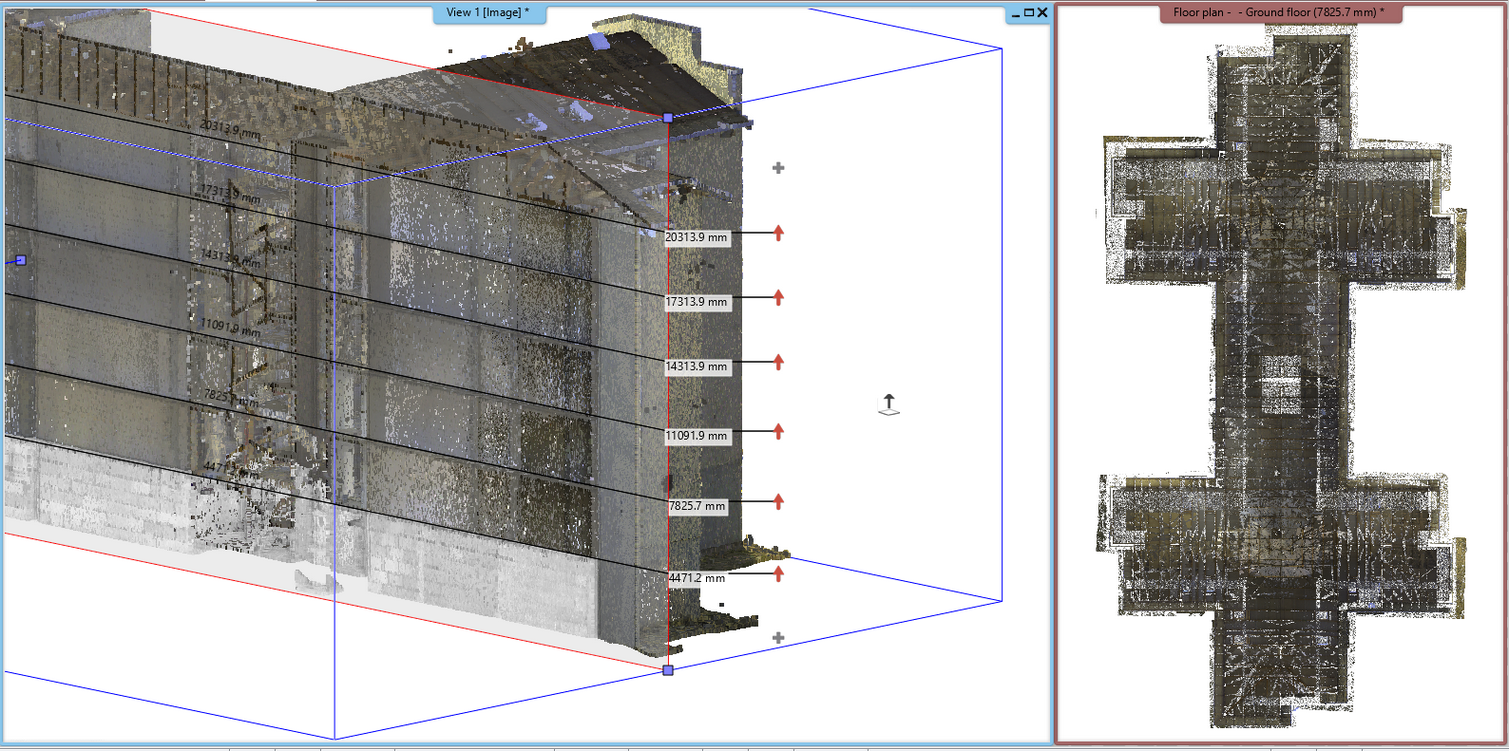
Task: Click the gray plus below the 4471.2 mm level
Action: tap(778, 638)
